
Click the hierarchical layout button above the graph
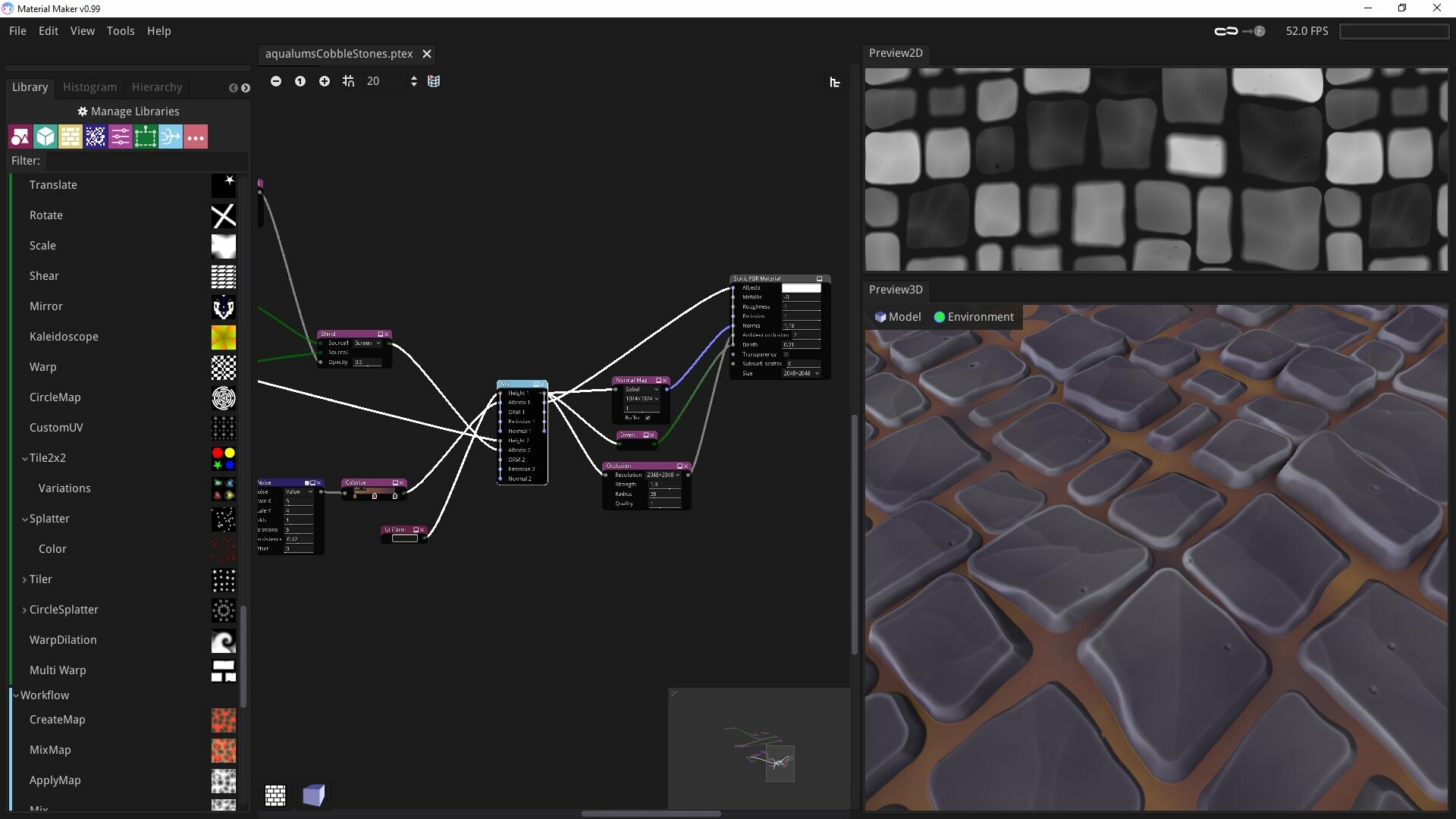pyautogui.click(x=835, y=82)
